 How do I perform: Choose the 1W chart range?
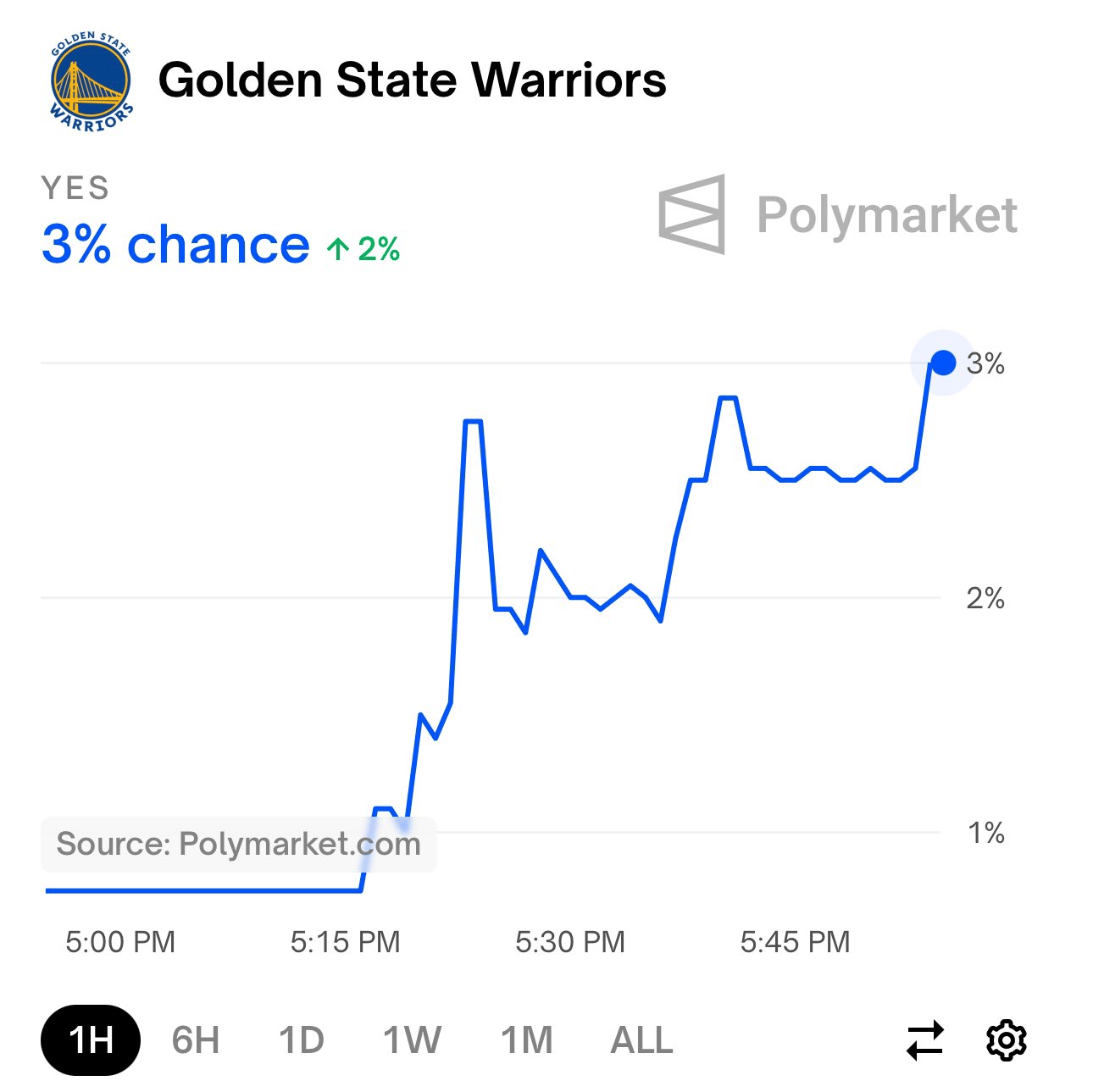tap(412, 1039)
